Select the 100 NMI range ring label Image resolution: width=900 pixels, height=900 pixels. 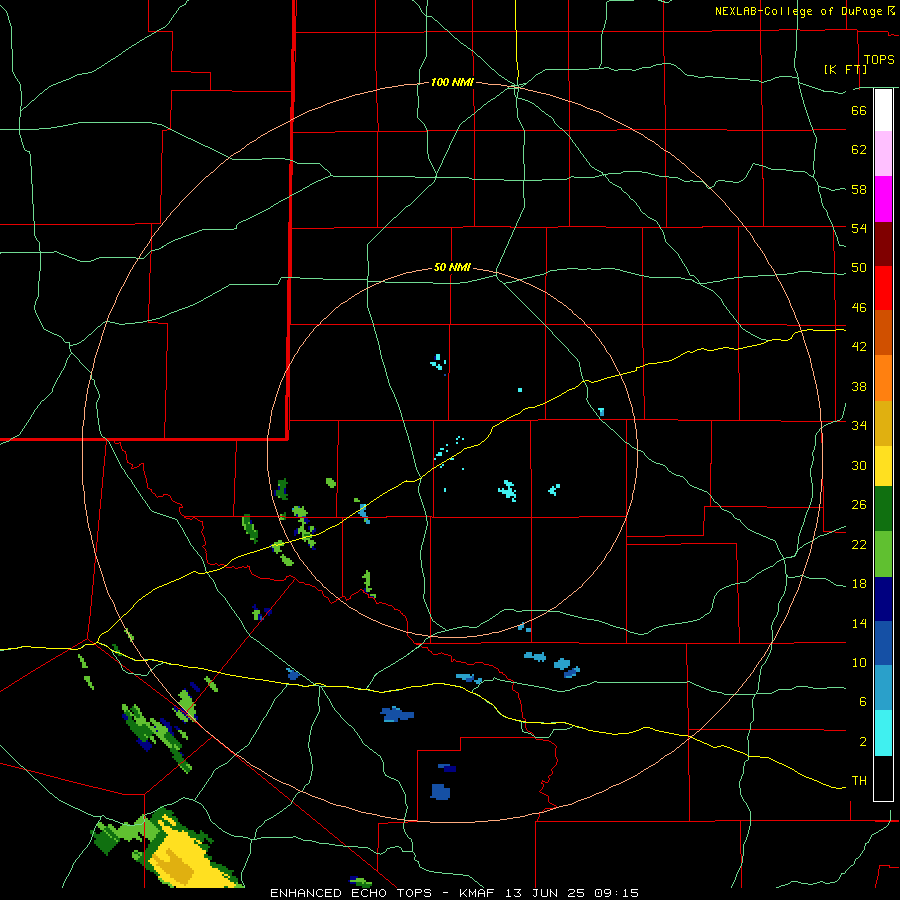(452, 83)
